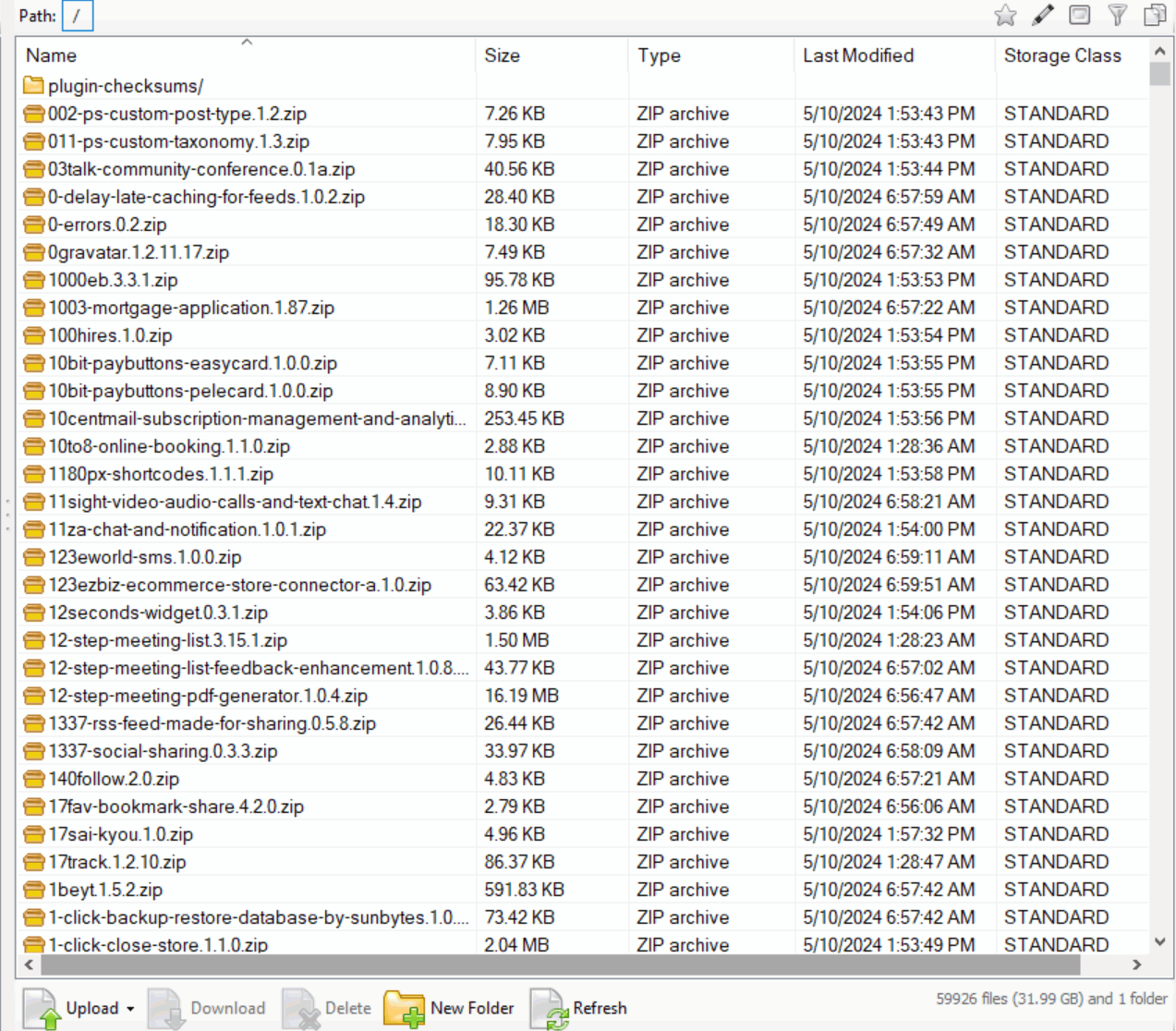Click the bookmark star icon
This screenshot has width=1176, height=1031.
click(1005, 15)
